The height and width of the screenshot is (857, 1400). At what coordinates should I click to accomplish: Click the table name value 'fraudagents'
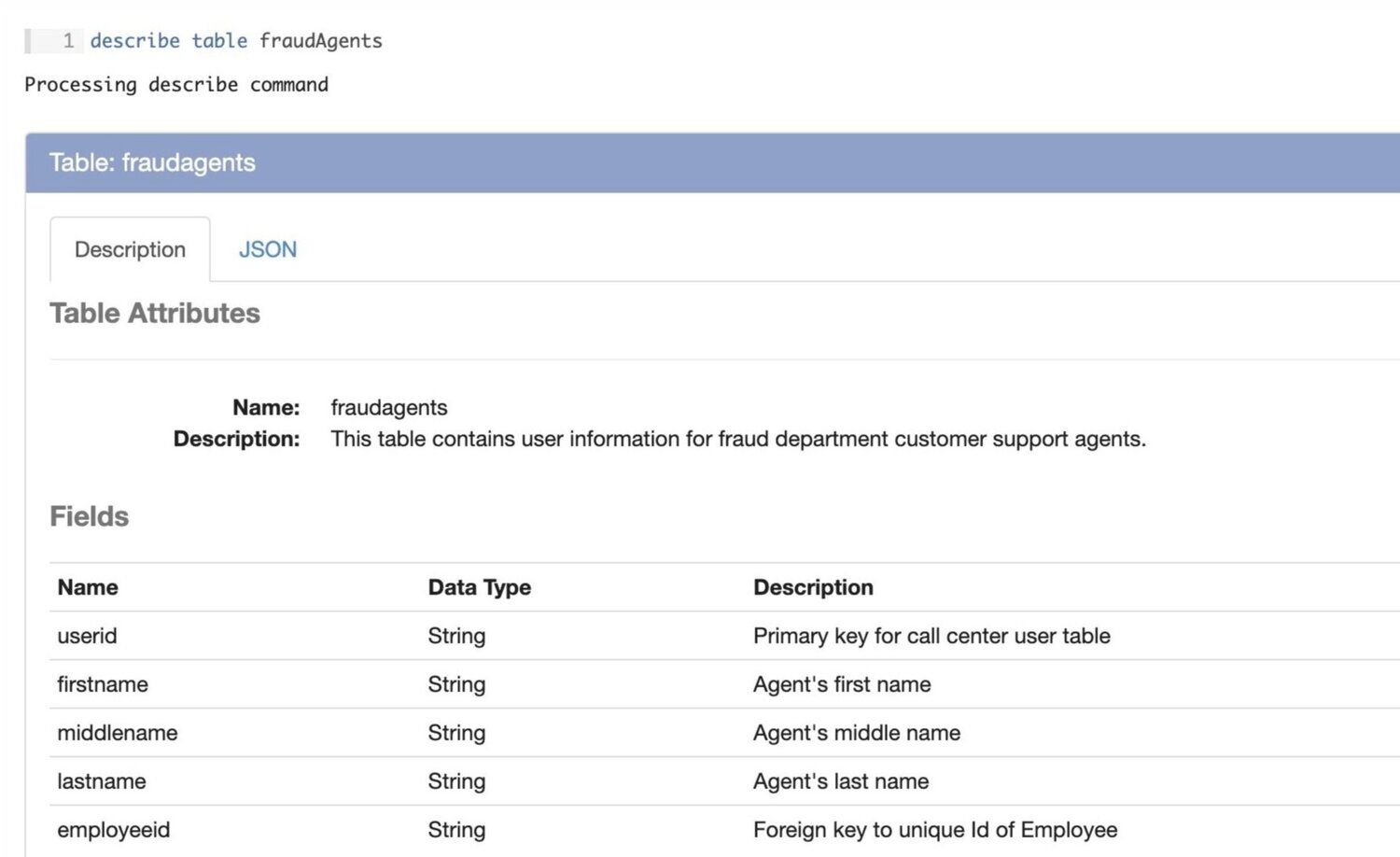[389, 408]
